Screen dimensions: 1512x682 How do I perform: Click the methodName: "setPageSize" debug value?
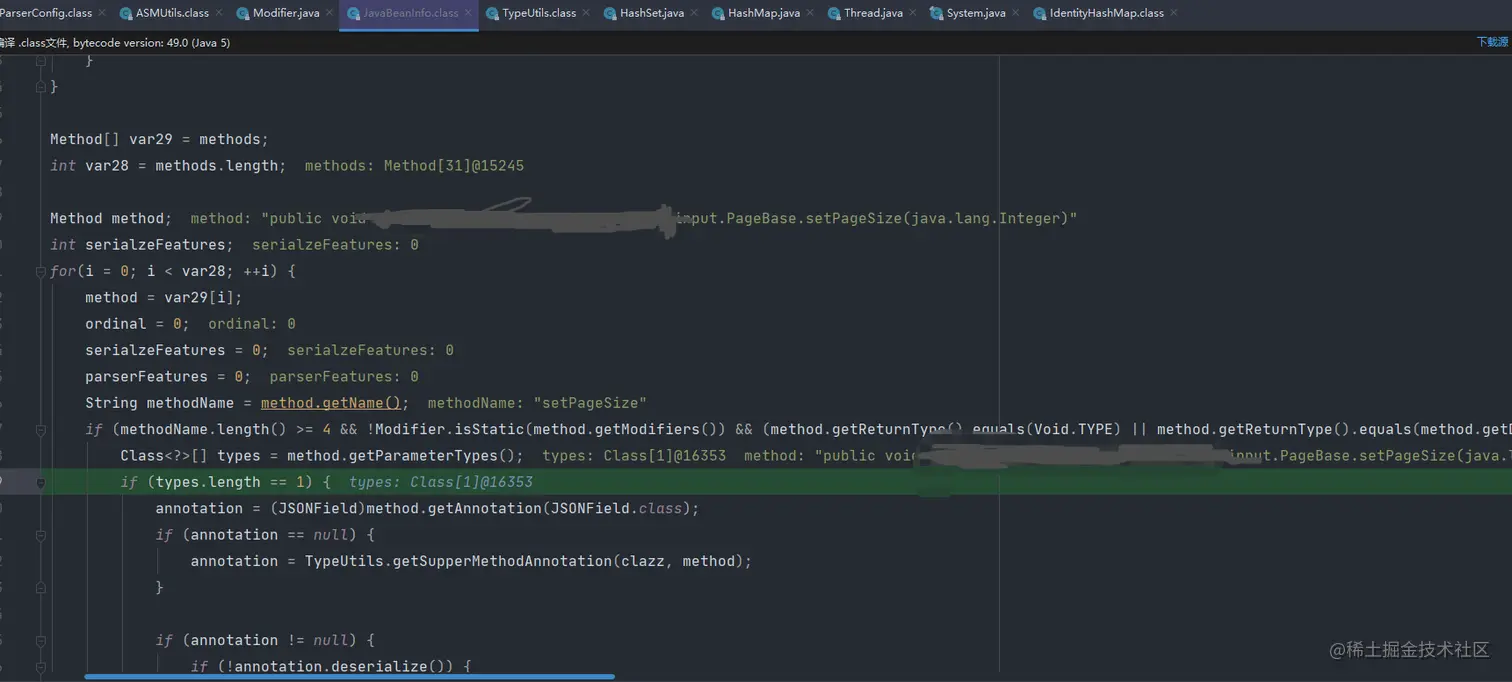point(537,403)
